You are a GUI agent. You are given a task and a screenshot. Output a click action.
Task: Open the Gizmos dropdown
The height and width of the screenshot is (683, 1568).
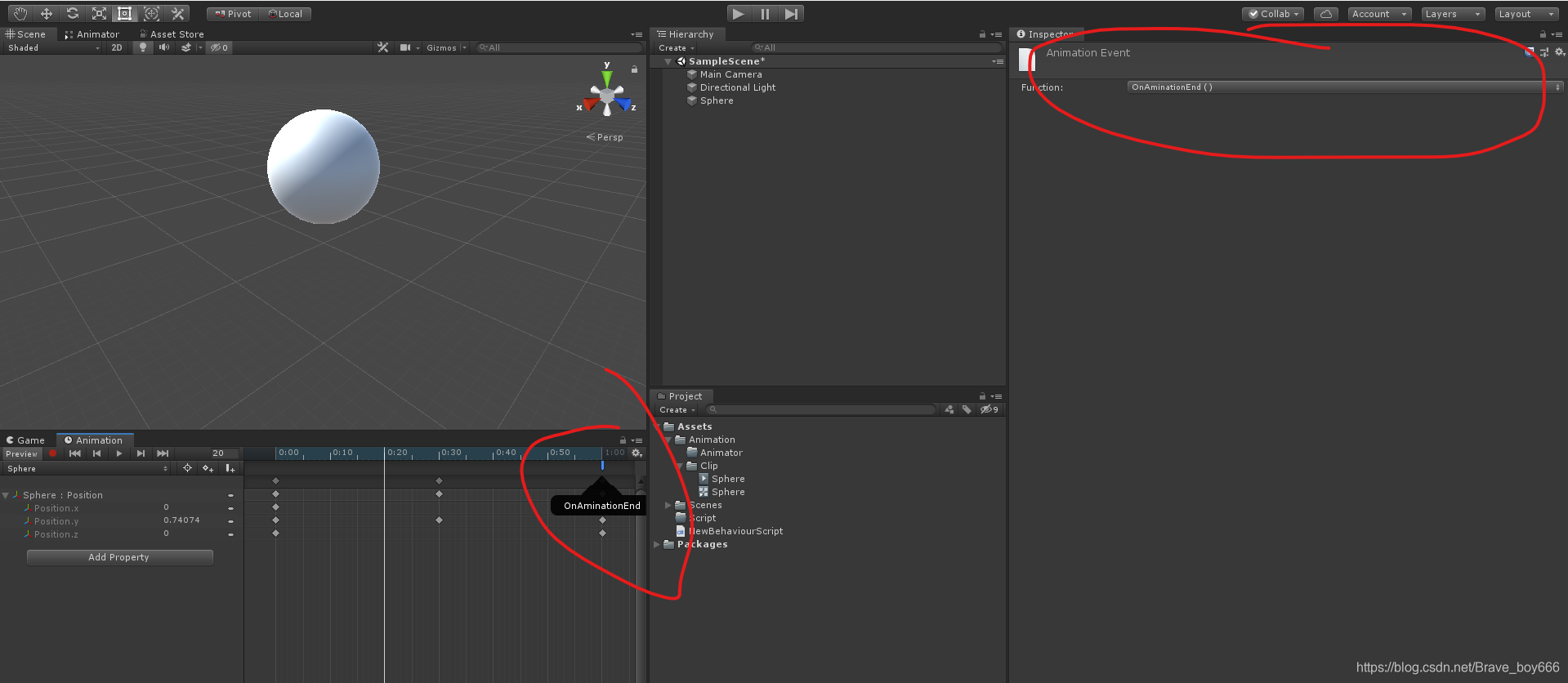[x=446, y=48]
